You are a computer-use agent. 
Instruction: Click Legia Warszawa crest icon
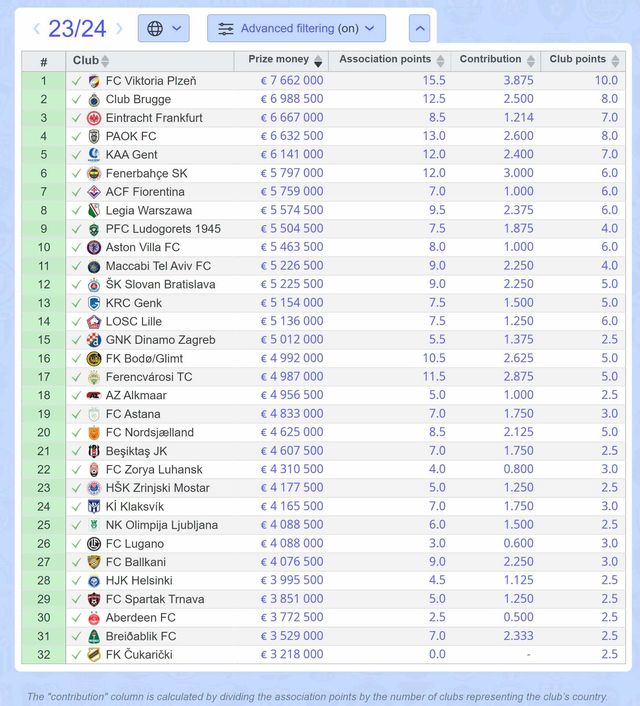tap(94, 210)
